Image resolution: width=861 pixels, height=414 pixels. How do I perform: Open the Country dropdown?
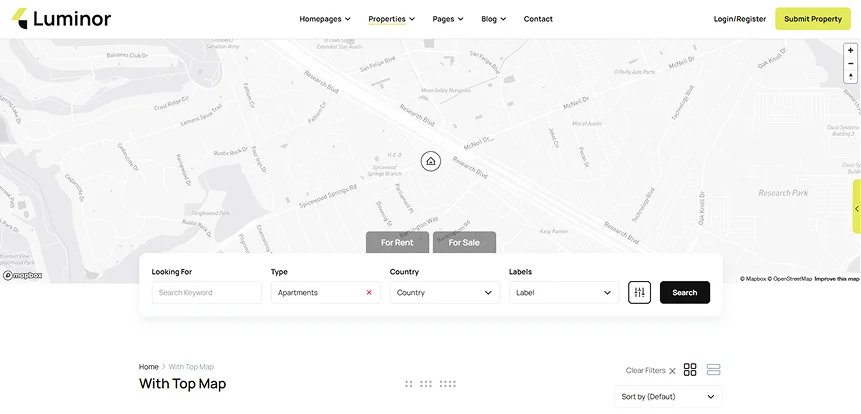tap(444, 293)
